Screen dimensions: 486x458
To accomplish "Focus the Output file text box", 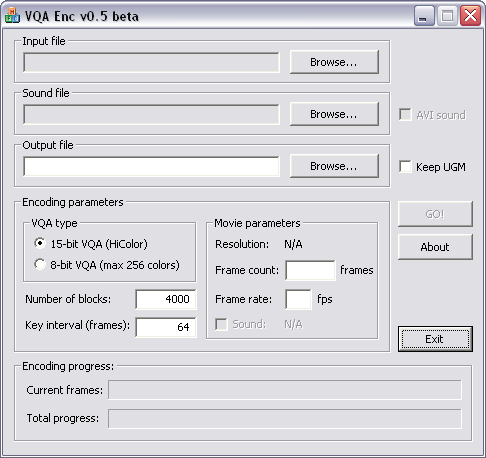I will point(151,166).
